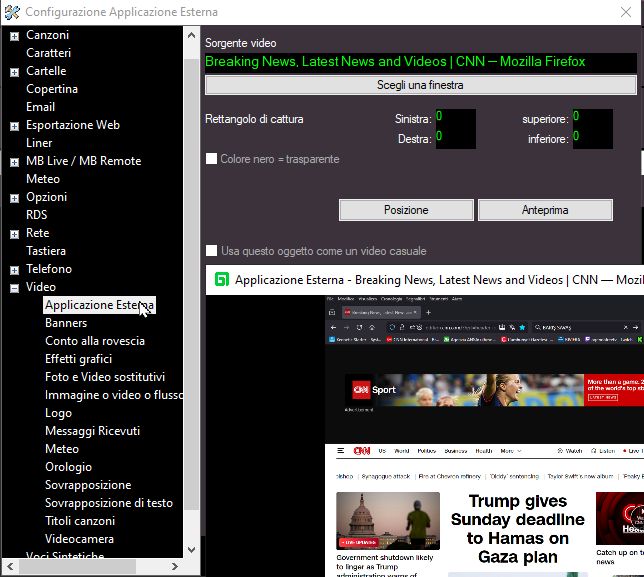644x577 pixels.
Task: Click the Posizione button
Action: coord(406,210)
